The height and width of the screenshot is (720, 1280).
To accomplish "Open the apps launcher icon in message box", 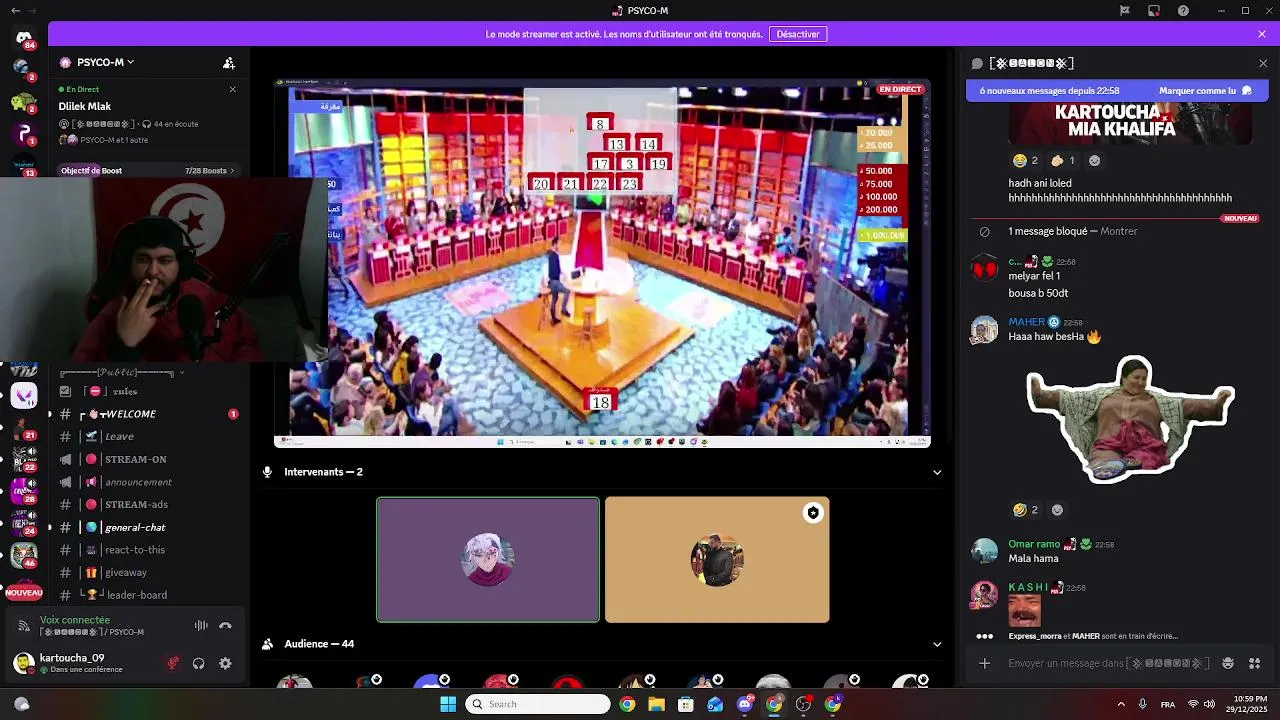I will 1255,663.
